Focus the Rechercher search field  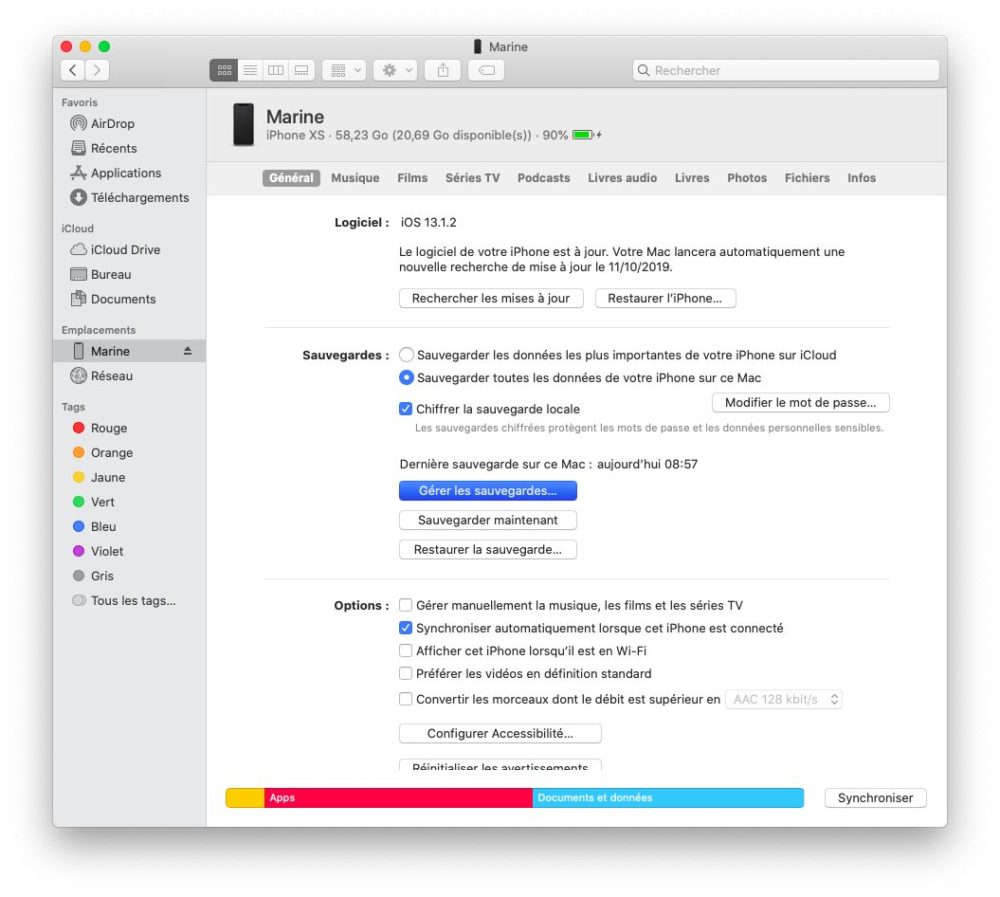[x=786, y=70]
